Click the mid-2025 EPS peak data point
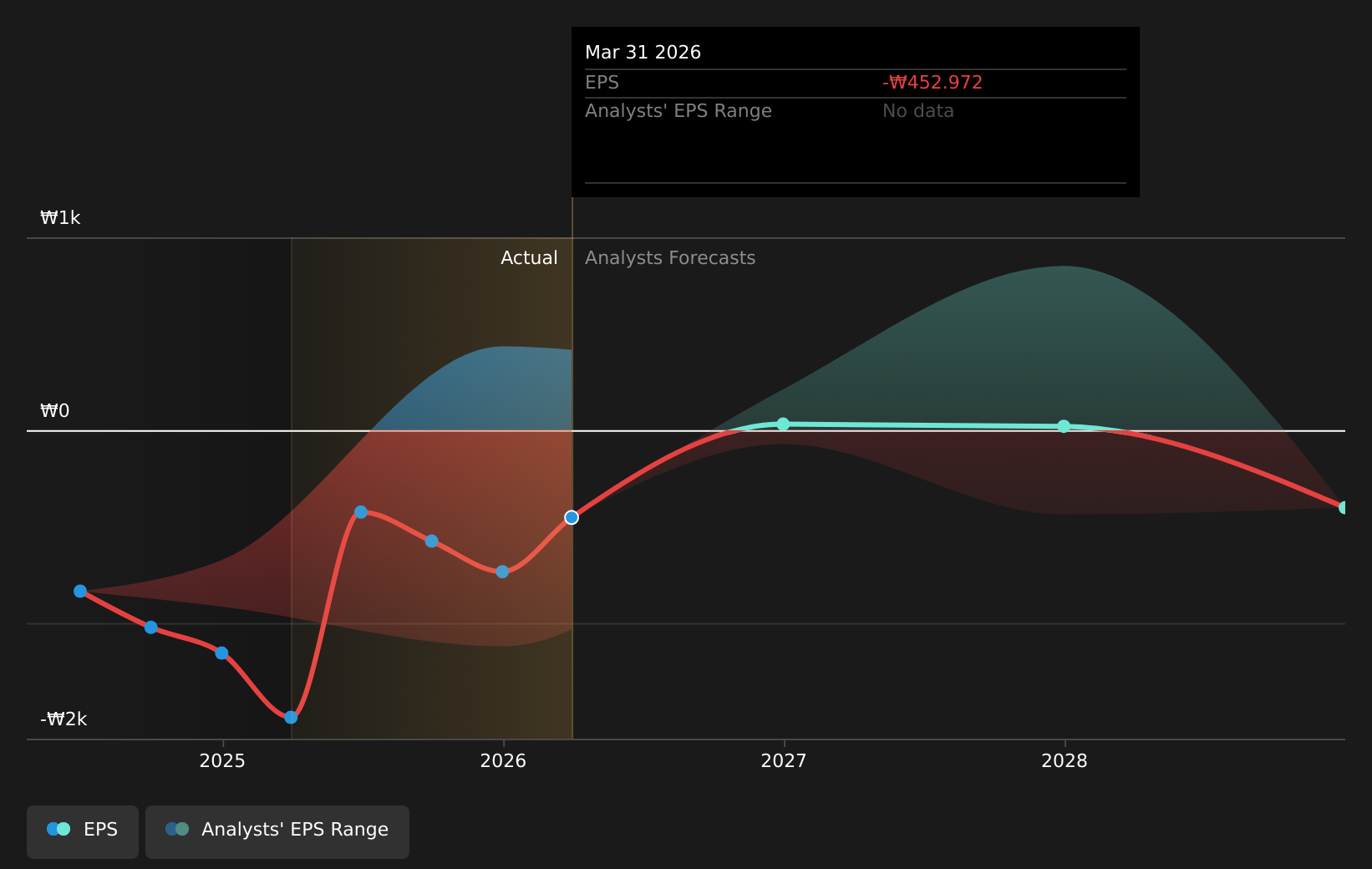Viewport: 1372px width, 869px height. point(361,512)
